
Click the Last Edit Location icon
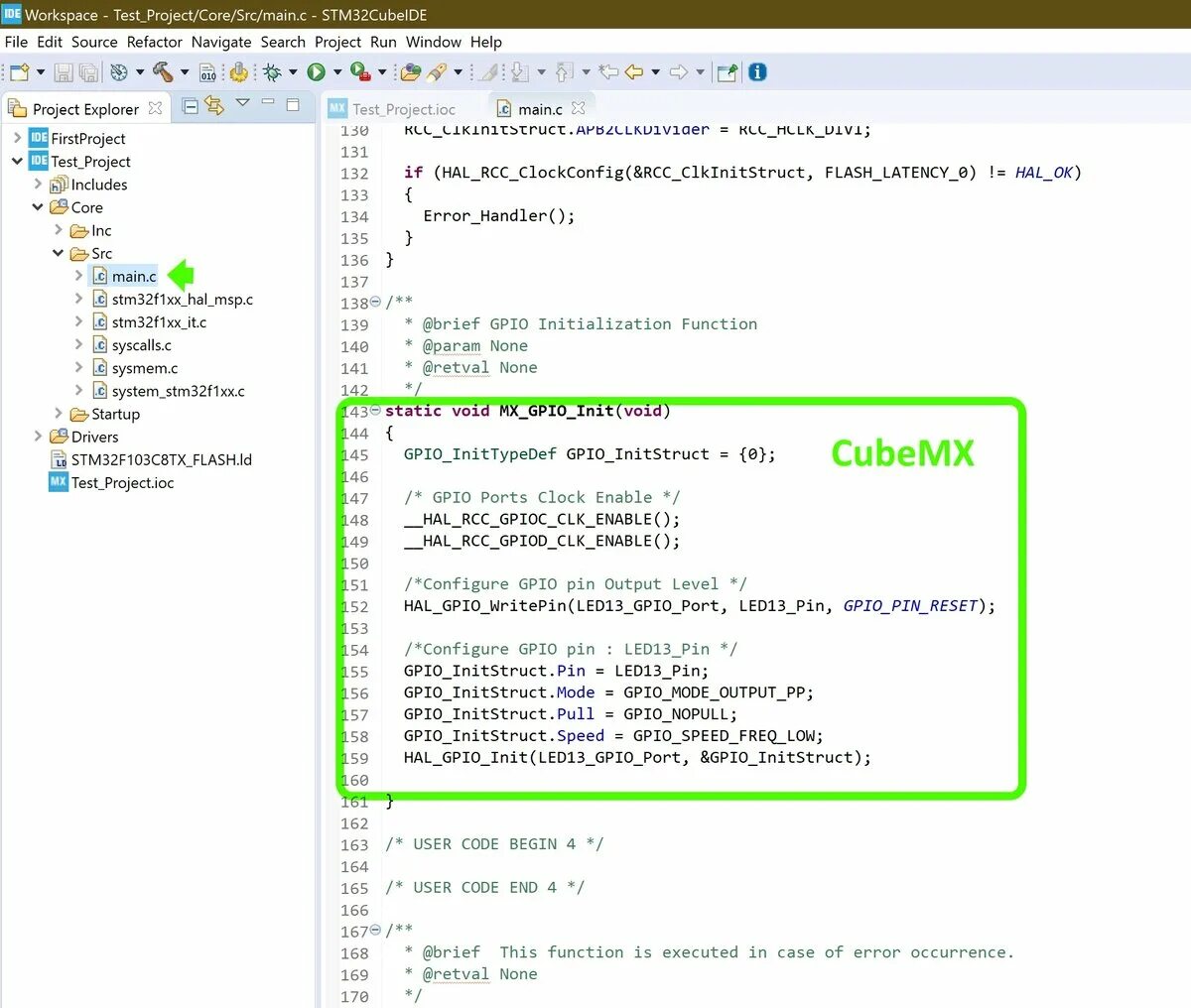[x=608, y=72]
